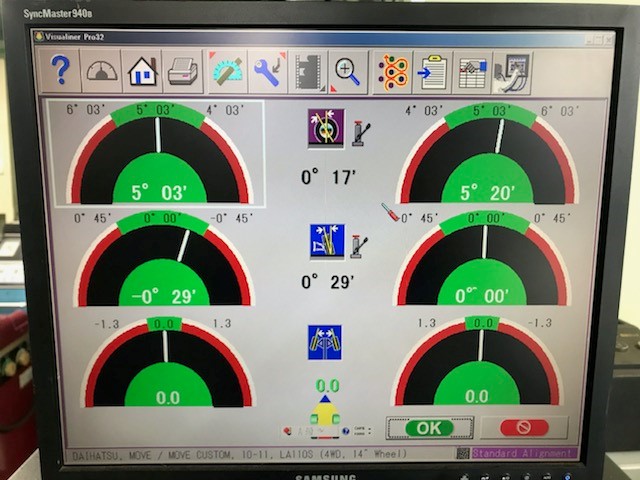Select the purple caster icon

325,128
